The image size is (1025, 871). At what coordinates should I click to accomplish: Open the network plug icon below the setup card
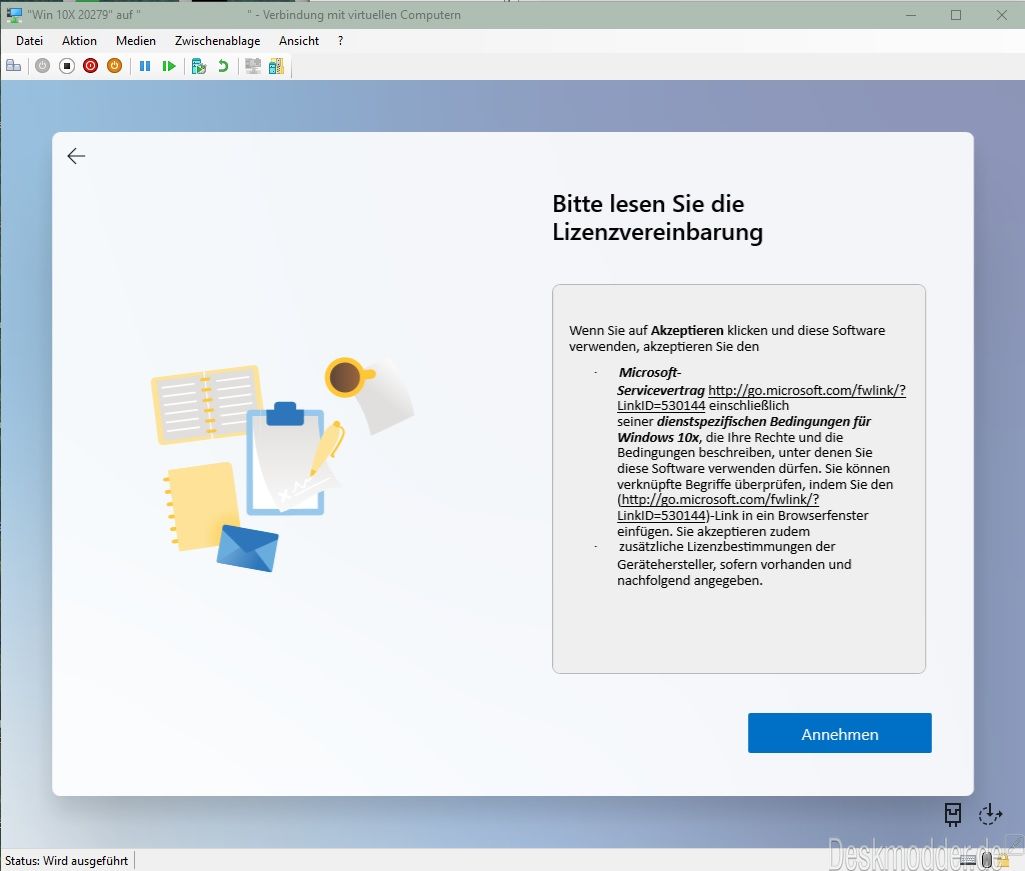click(953, 814)
